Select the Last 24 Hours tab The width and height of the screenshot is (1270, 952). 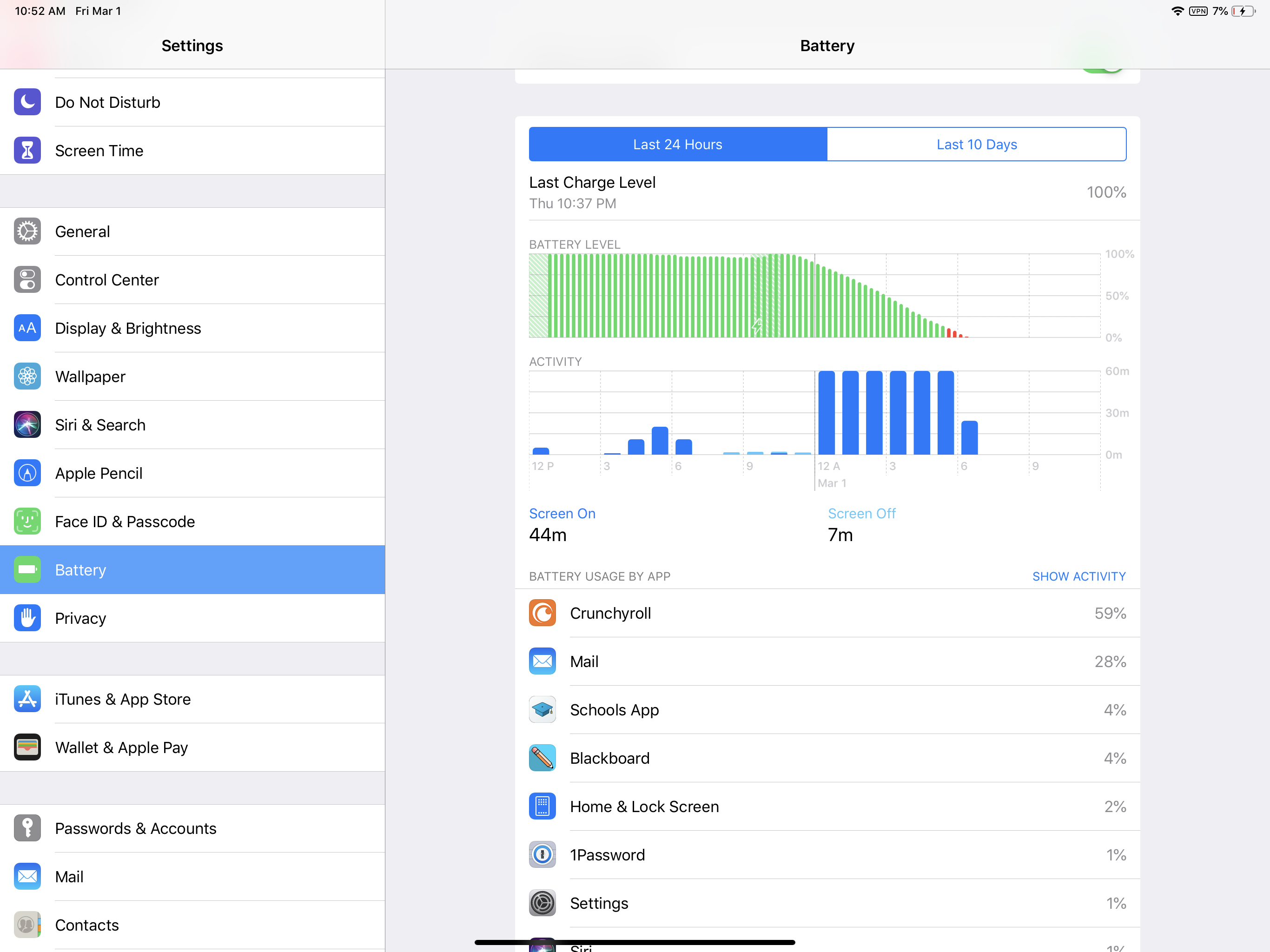[677, 144]
